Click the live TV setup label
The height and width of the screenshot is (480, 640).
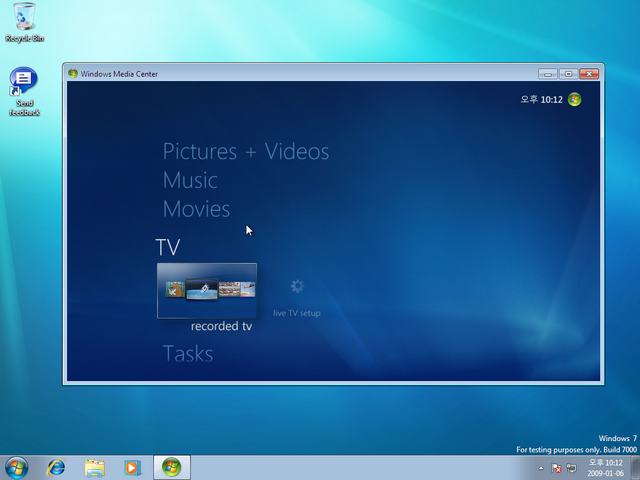click(297, 313)
